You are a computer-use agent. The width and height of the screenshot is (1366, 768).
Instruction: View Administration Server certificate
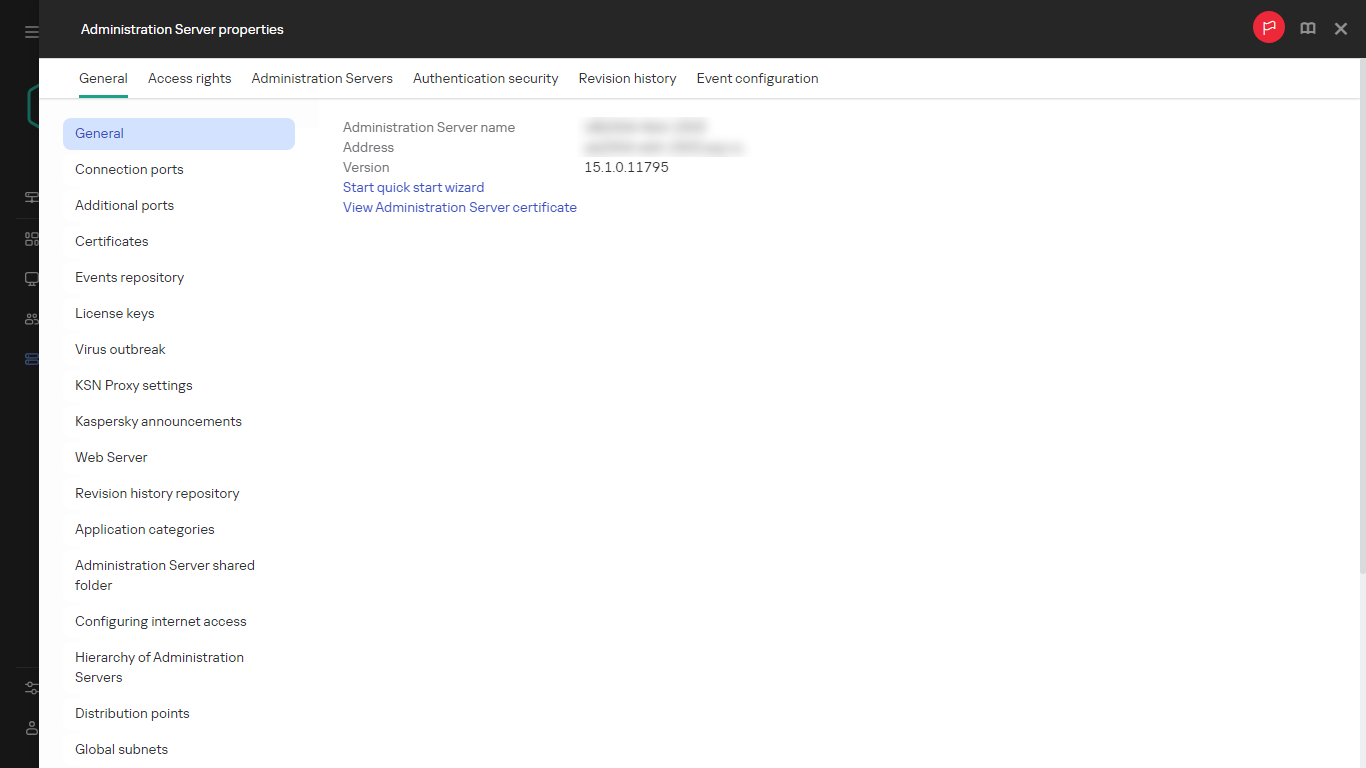pos(459,207)
